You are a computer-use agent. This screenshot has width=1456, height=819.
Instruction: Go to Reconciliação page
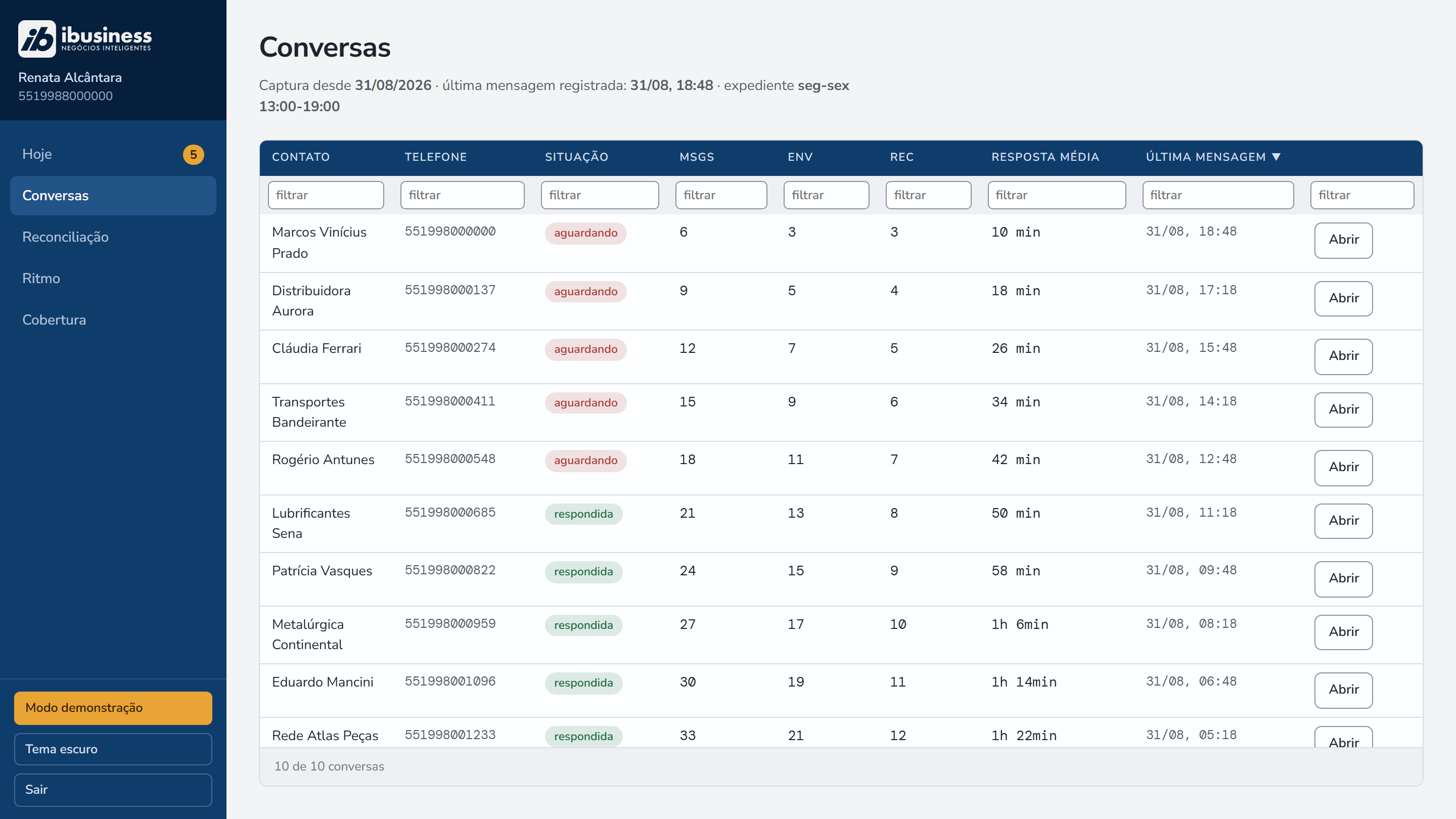tap(113, 237)
